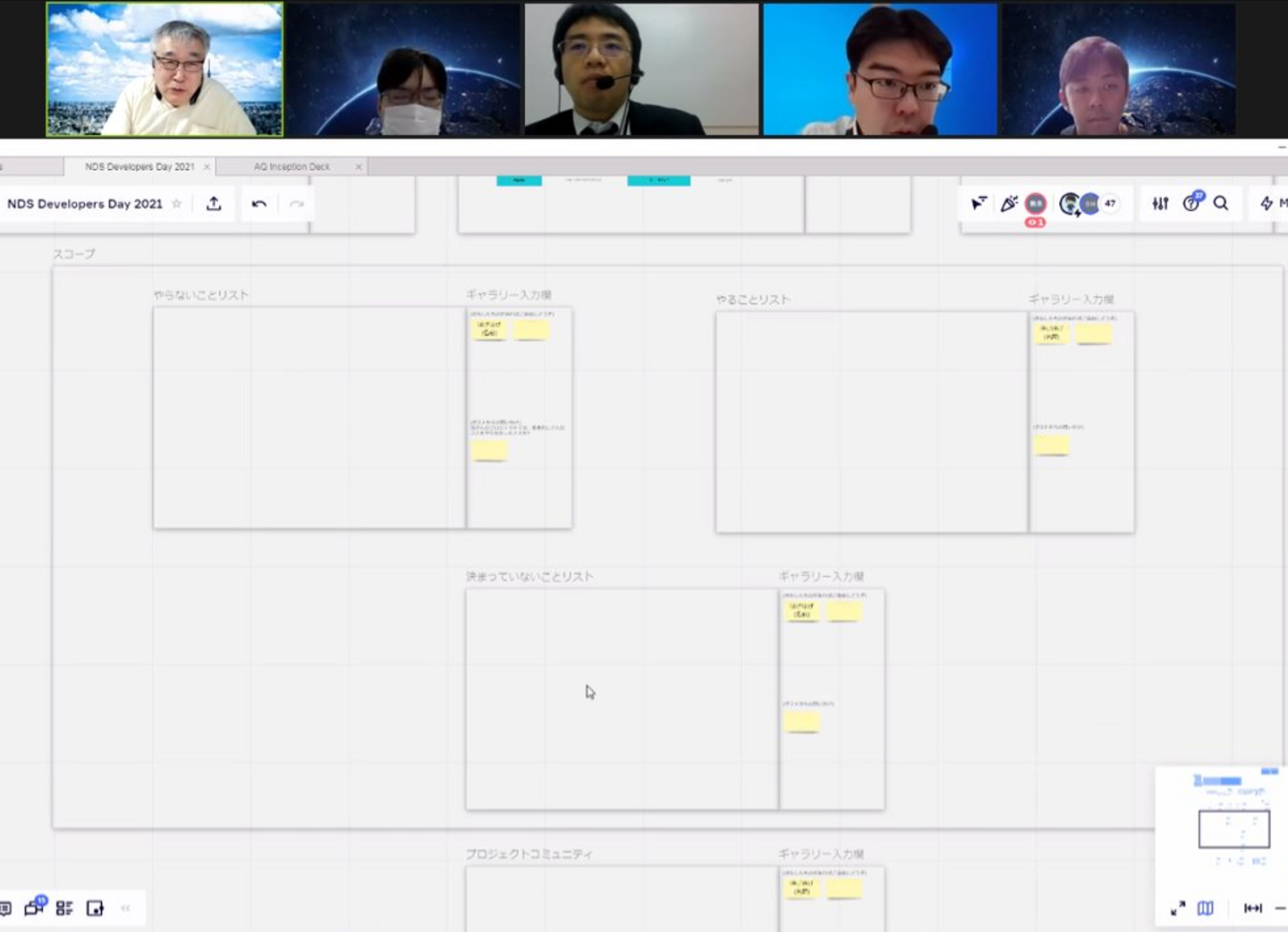Switch to the NDS Developers Day 2021 tab
This screenshot has height=932, width=1288.
(140, 167)
